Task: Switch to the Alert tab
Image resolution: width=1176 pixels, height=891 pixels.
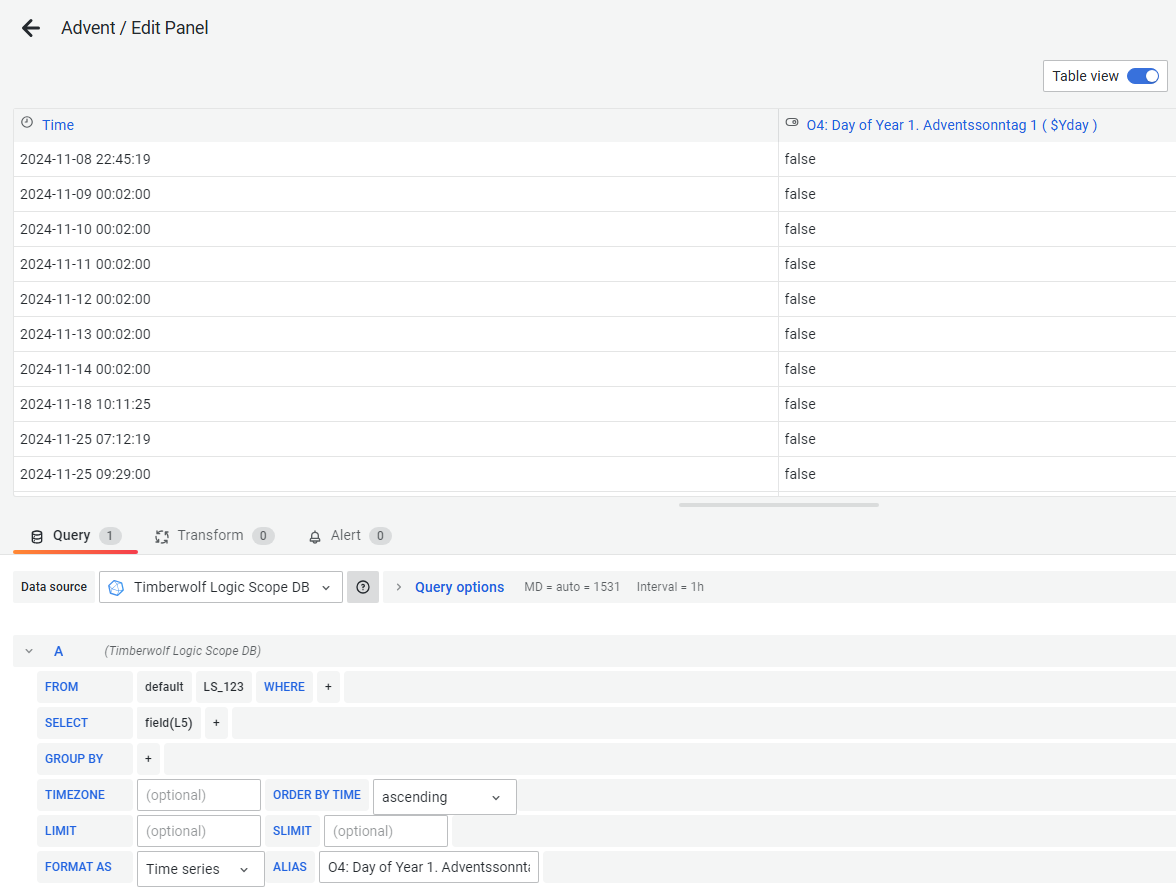Action: [x=350, y=536]
